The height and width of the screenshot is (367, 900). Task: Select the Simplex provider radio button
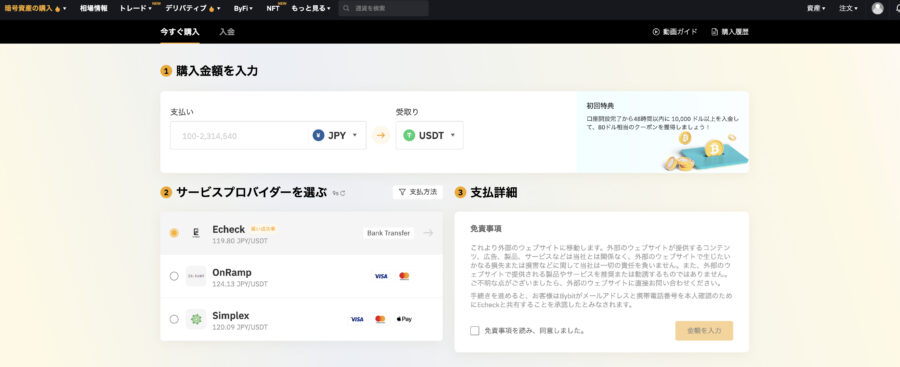(174, 319)
